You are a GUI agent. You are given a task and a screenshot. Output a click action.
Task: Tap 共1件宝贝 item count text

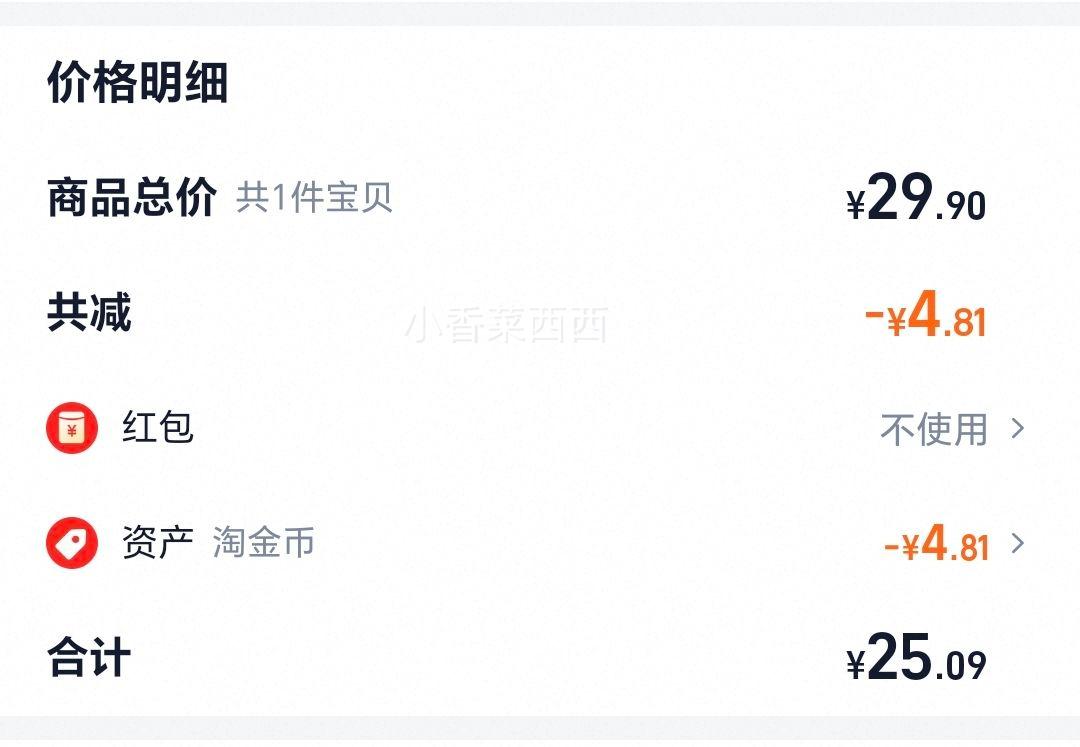314,198
